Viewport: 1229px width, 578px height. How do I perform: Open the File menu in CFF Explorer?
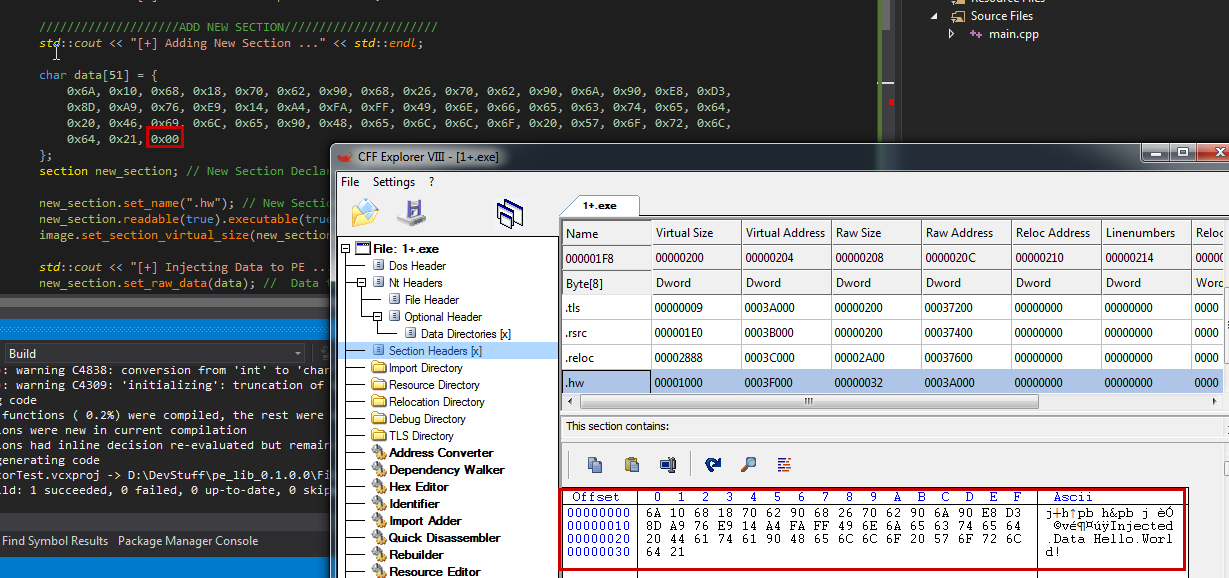(350, 182)
